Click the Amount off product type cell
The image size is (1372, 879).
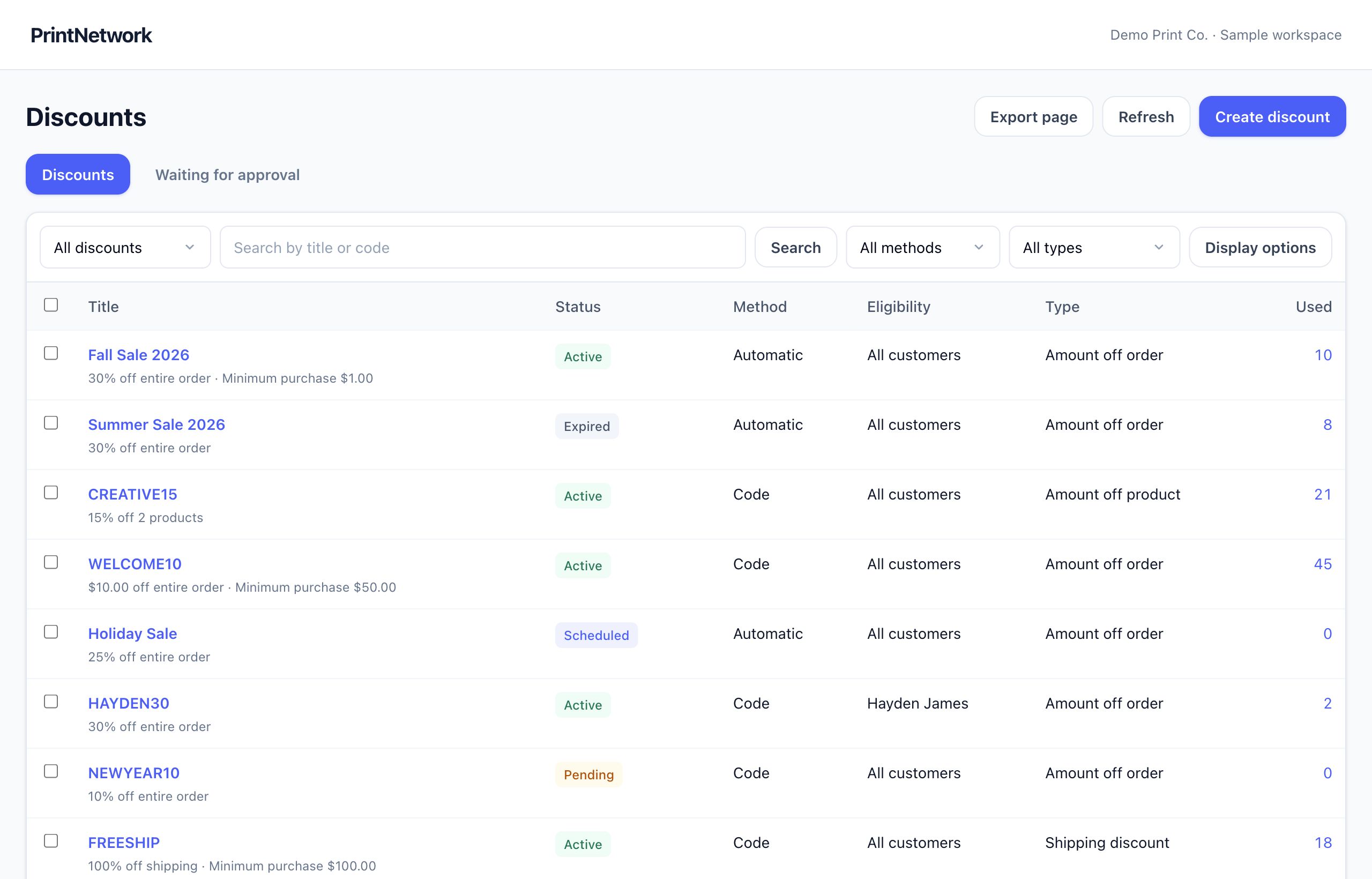[1112, 494]
